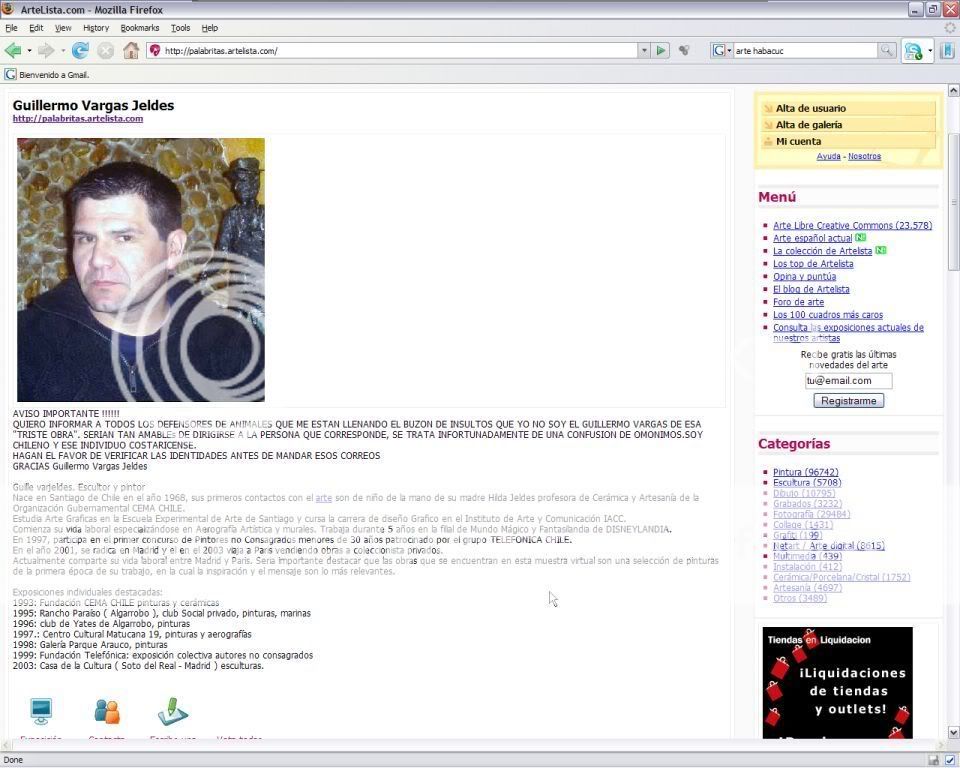Viewport: 960px width, 768px height.
Task: Click the 'Escribe una' pencil icon
Action: (x=172, y=712)
